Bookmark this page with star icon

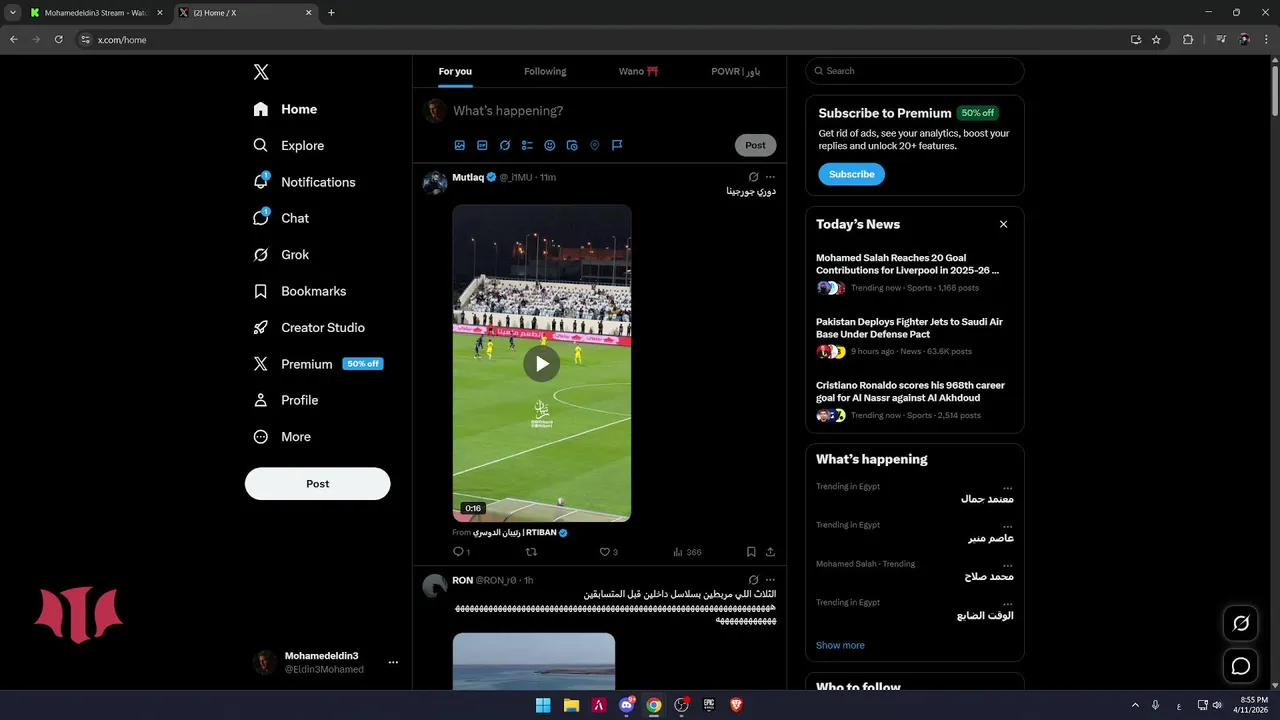[1156, 39]
